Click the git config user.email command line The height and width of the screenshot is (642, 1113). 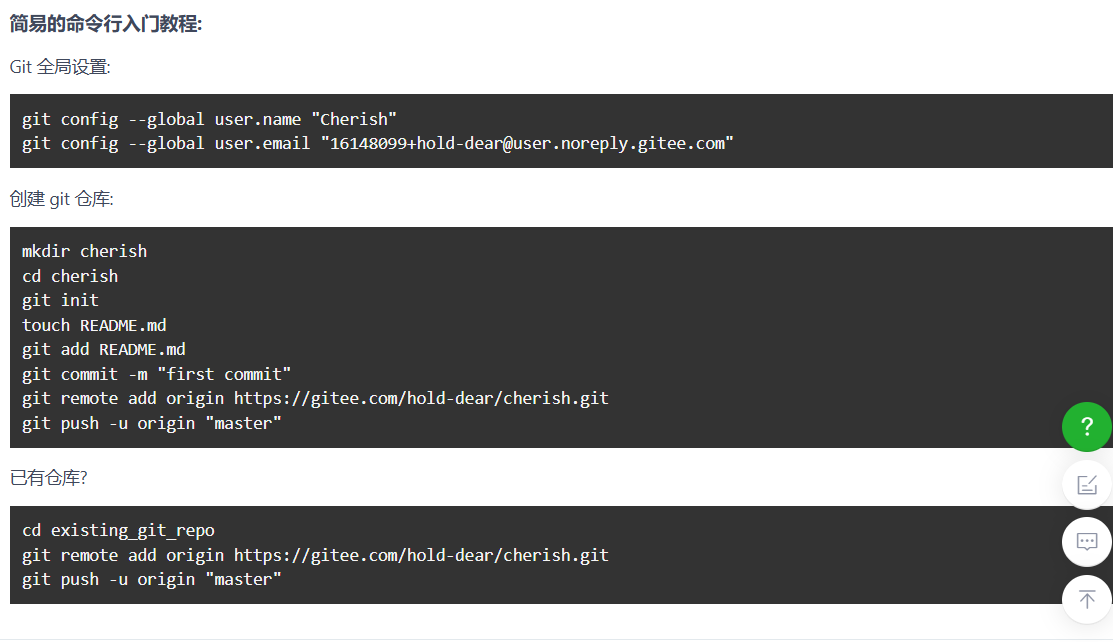pos(378,143)
